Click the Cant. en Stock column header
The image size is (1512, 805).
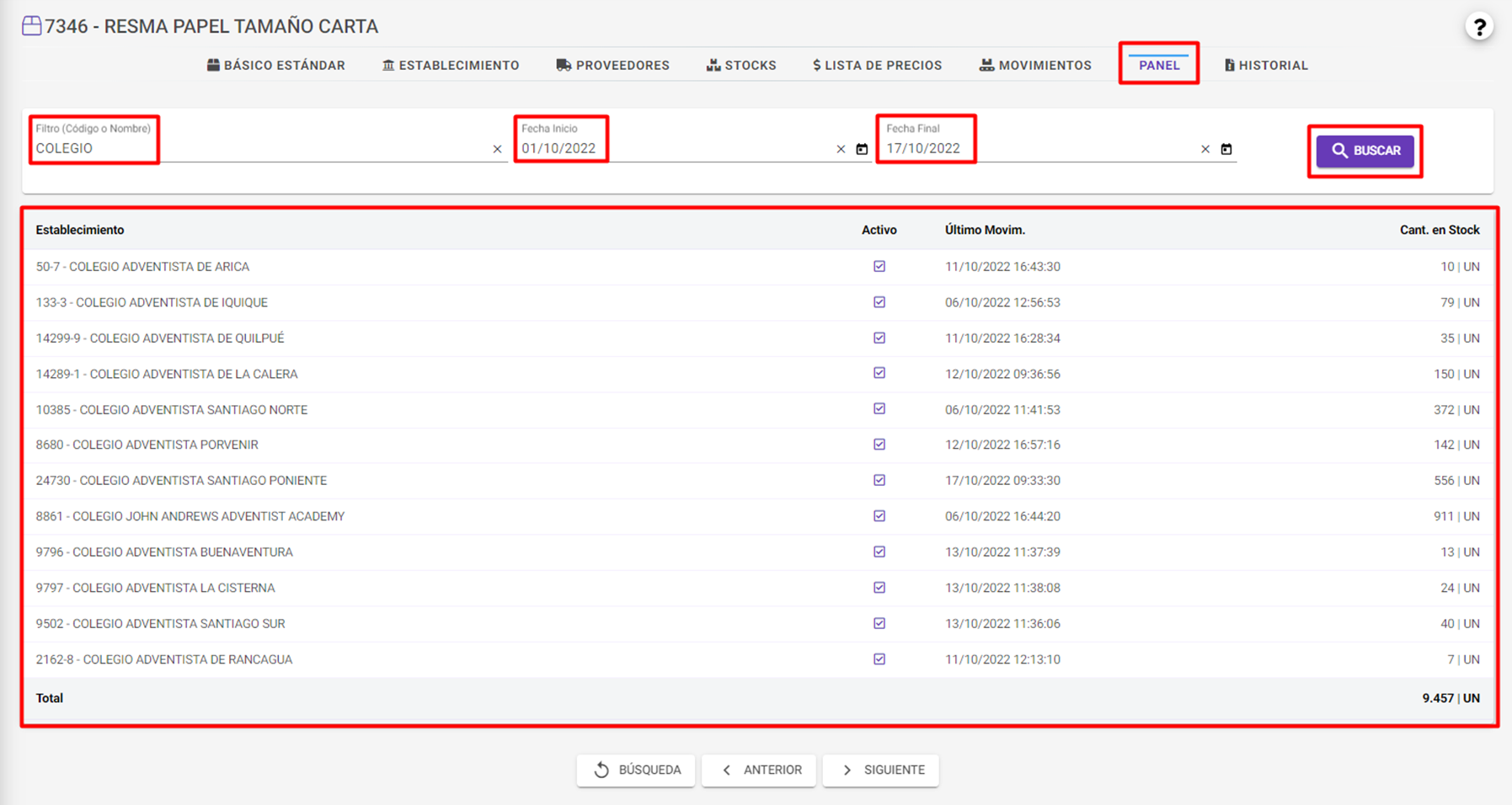[x=1440, y=230]
